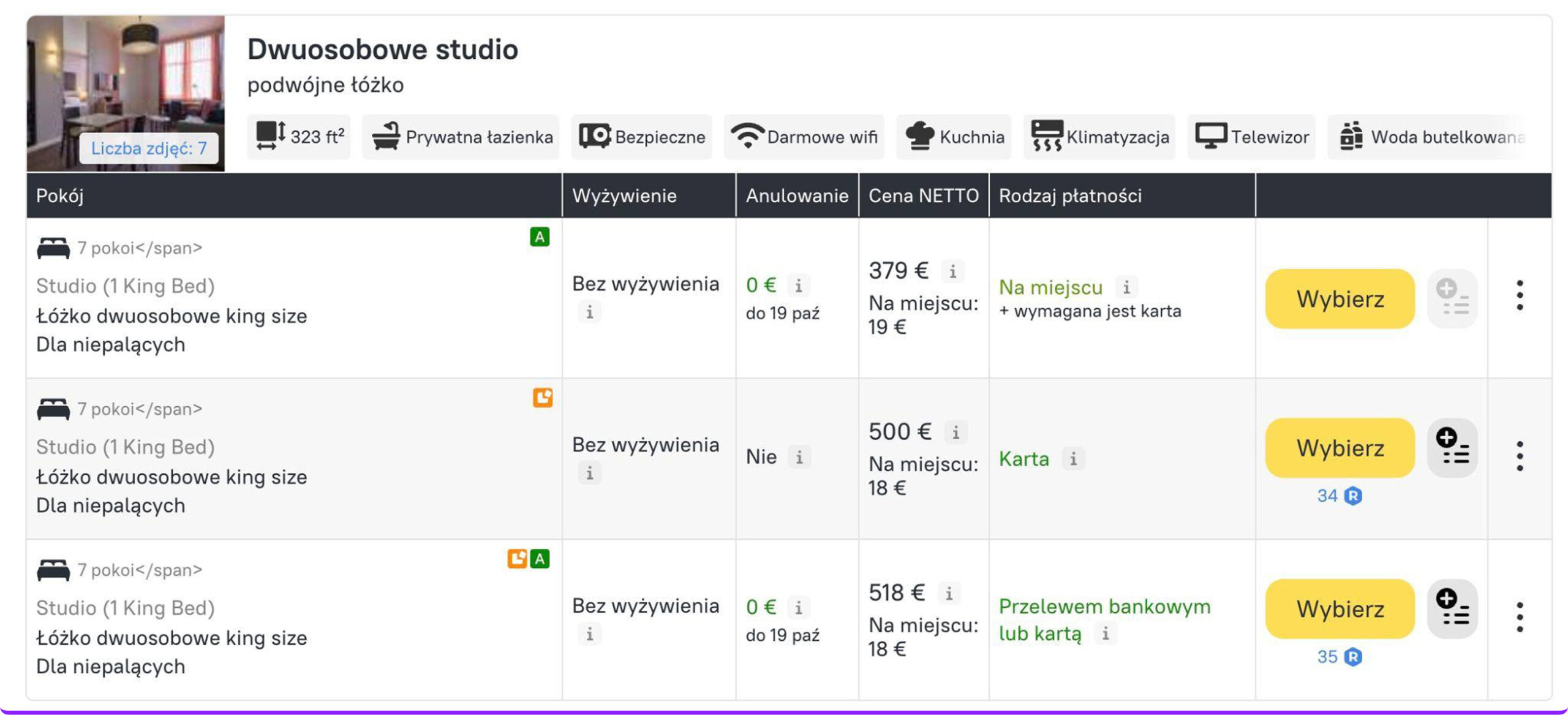Click Anulowanie column header
Viewport: 1568px width, 715px height.
[x=796, y=195]
